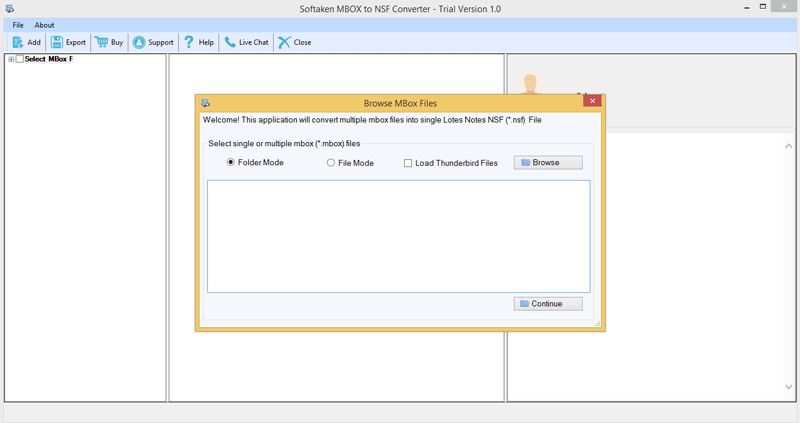800x423 pixels.
Task: Click the Help question mark icon
Action: 189,42
